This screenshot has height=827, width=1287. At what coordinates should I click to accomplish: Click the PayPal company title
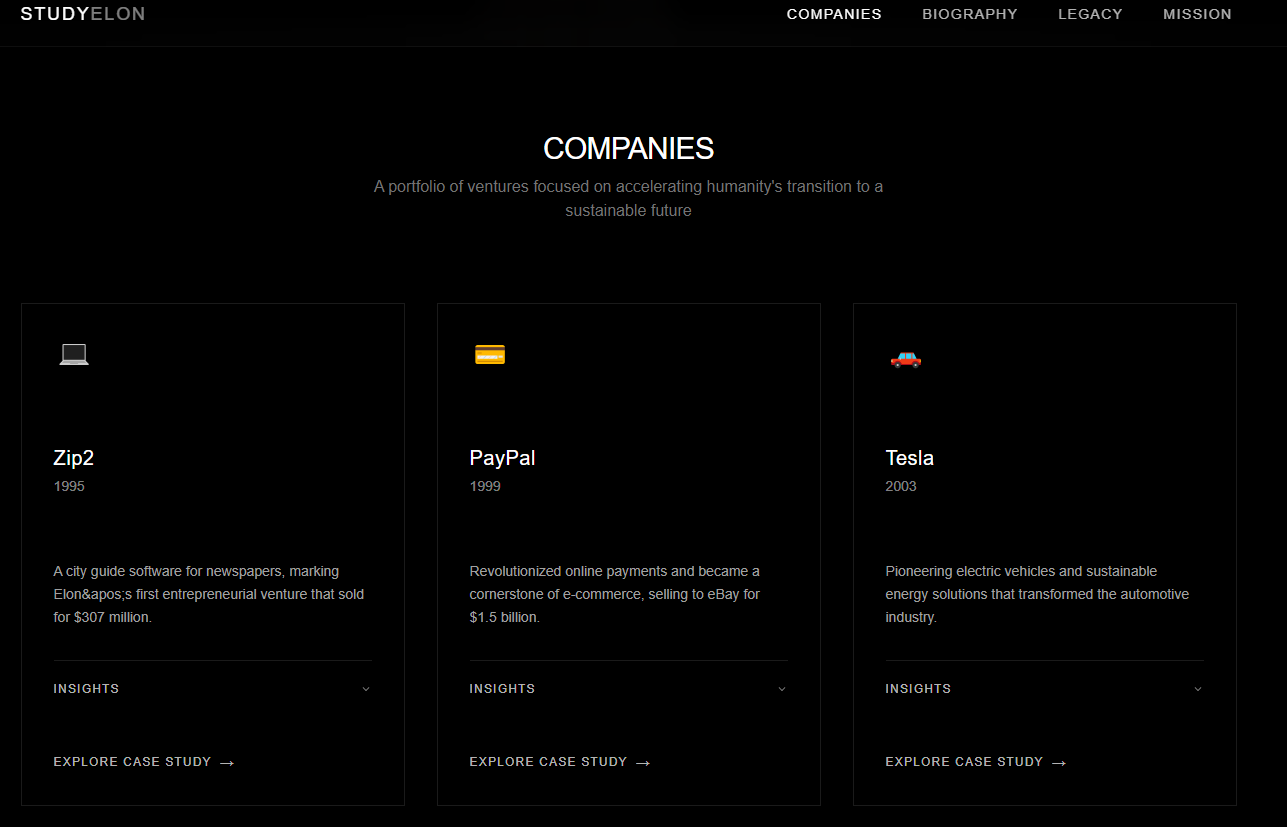[x=502, y=458]
